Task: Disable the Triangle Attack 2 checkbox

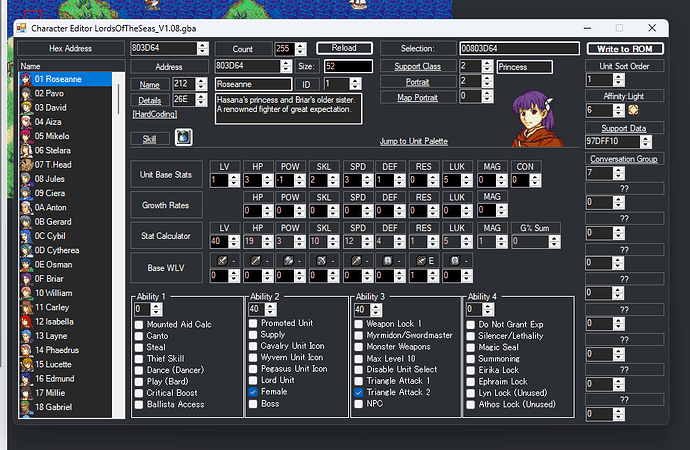Action: point(360,392)
